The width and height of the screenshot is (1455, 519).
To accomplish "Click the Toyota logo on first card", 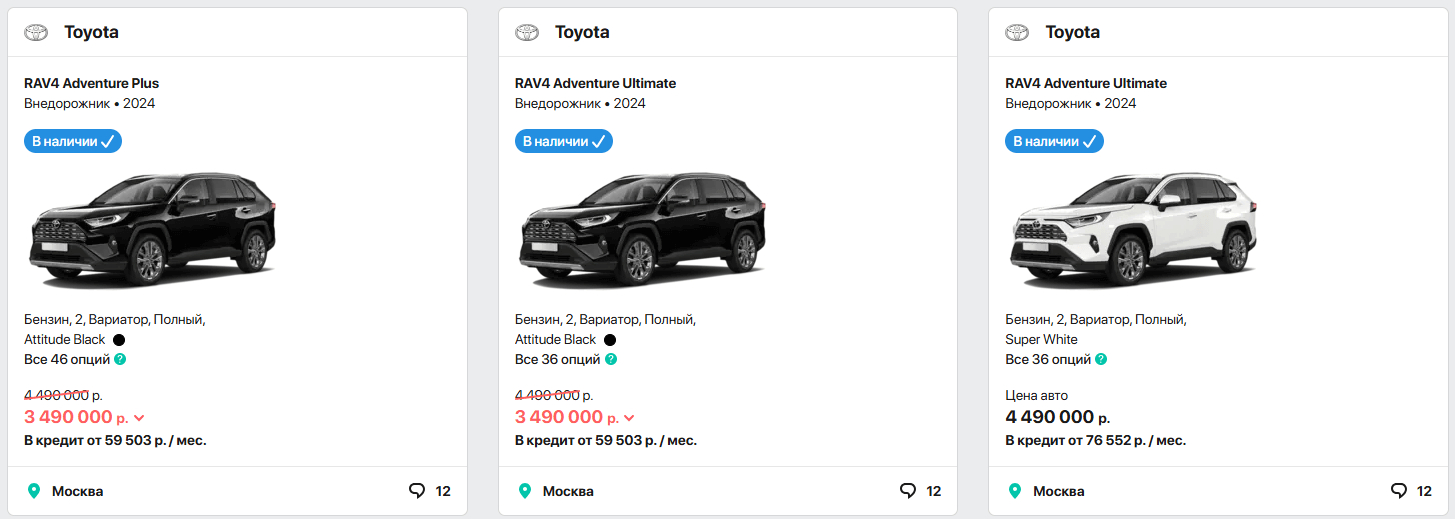I will pos(36,32).
